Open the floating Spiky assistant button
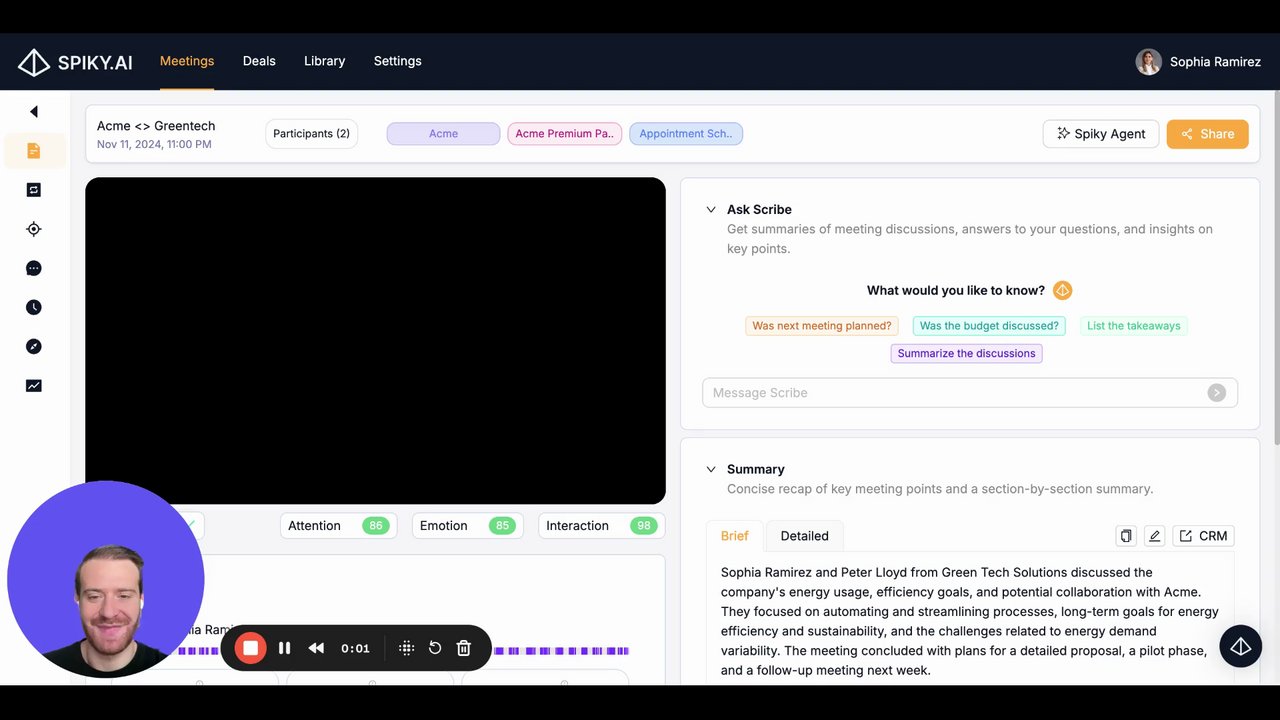Image resolution: width=1280 pixels, height=720 pixels. pyautogui.click(x=1241, y=646)
